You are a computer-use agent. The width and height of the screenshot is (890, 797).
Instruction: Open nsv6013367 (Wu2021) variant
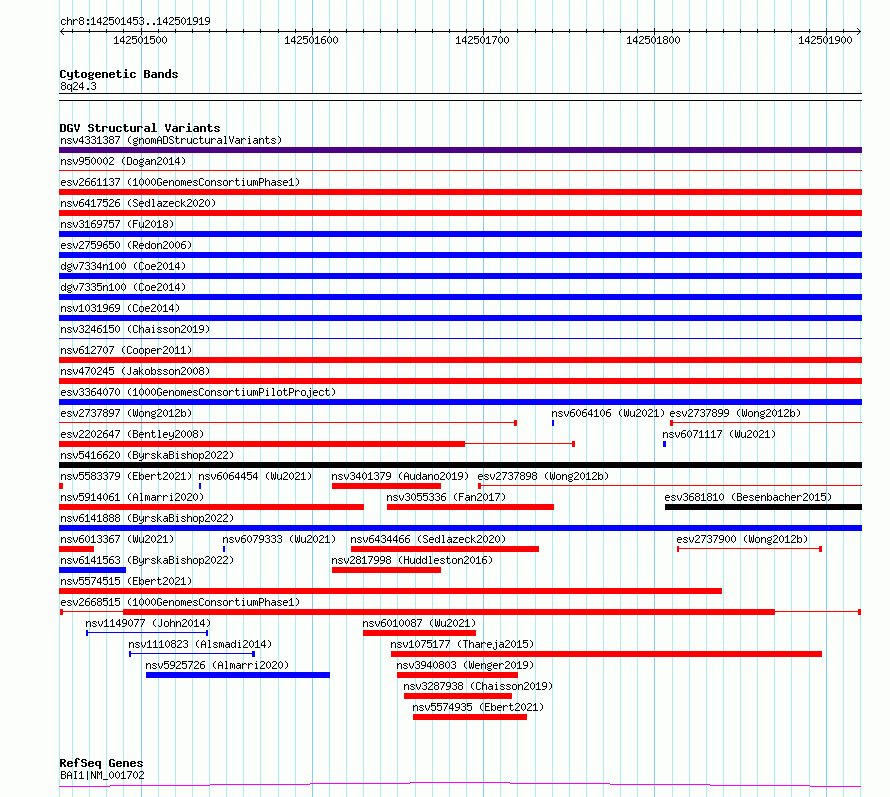pos(117,539)
